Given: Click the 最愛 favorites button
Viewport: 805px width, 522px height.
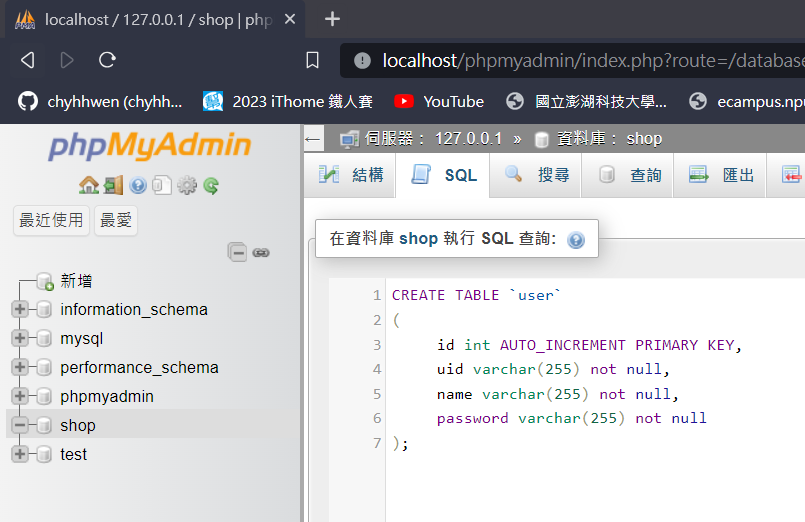Looking at the screenshot, I should (116, 221).
